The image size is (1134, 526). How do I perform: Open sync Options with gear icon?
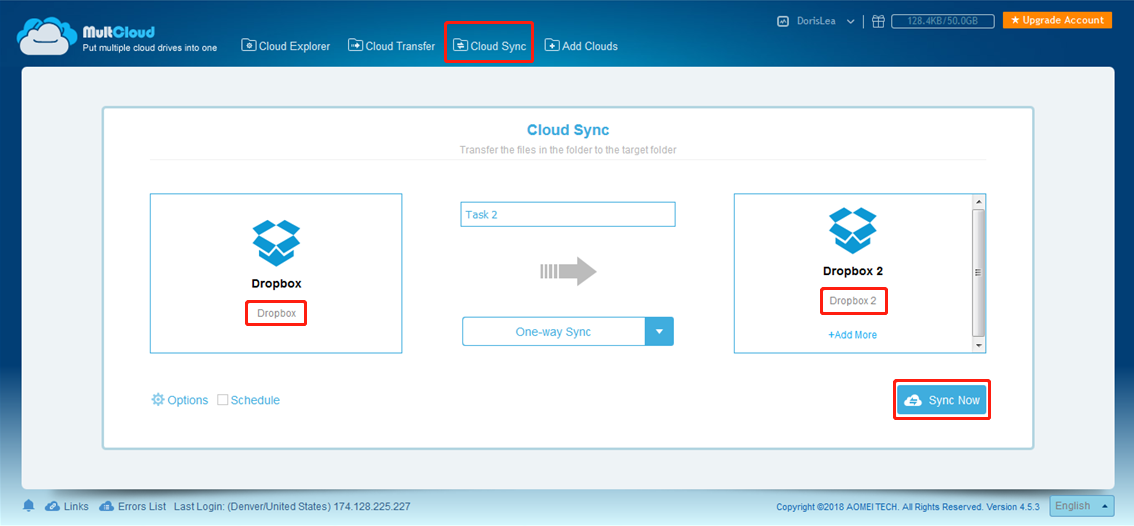click(179, 400)
